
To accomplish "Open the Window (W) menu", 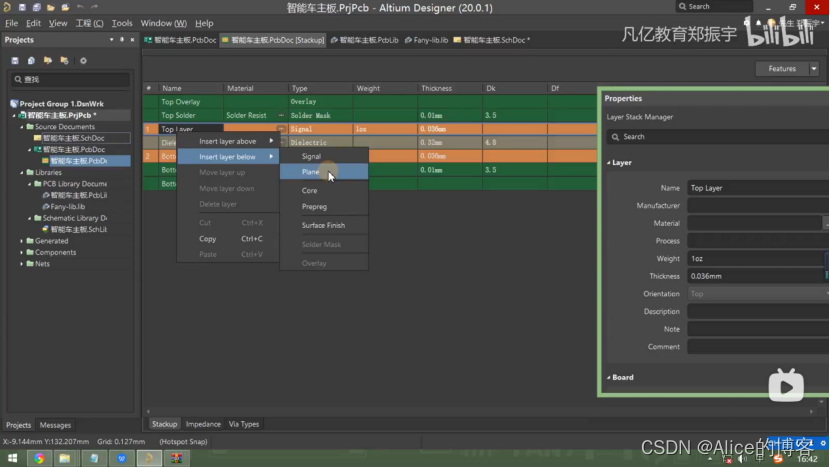I will point(163,23).
